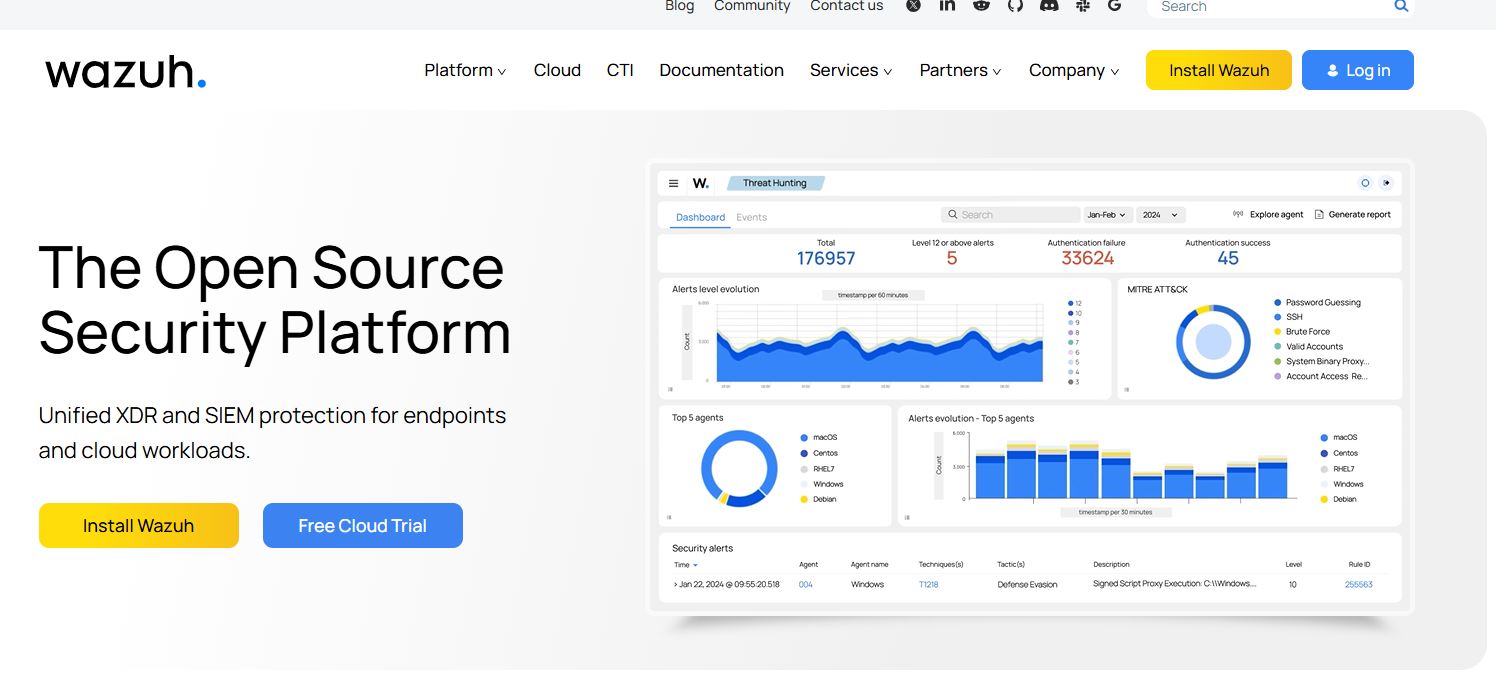Open the dashboard hamburger menu icon
The width and height of the screenshot is (1496, 681).
pos(674,183)
